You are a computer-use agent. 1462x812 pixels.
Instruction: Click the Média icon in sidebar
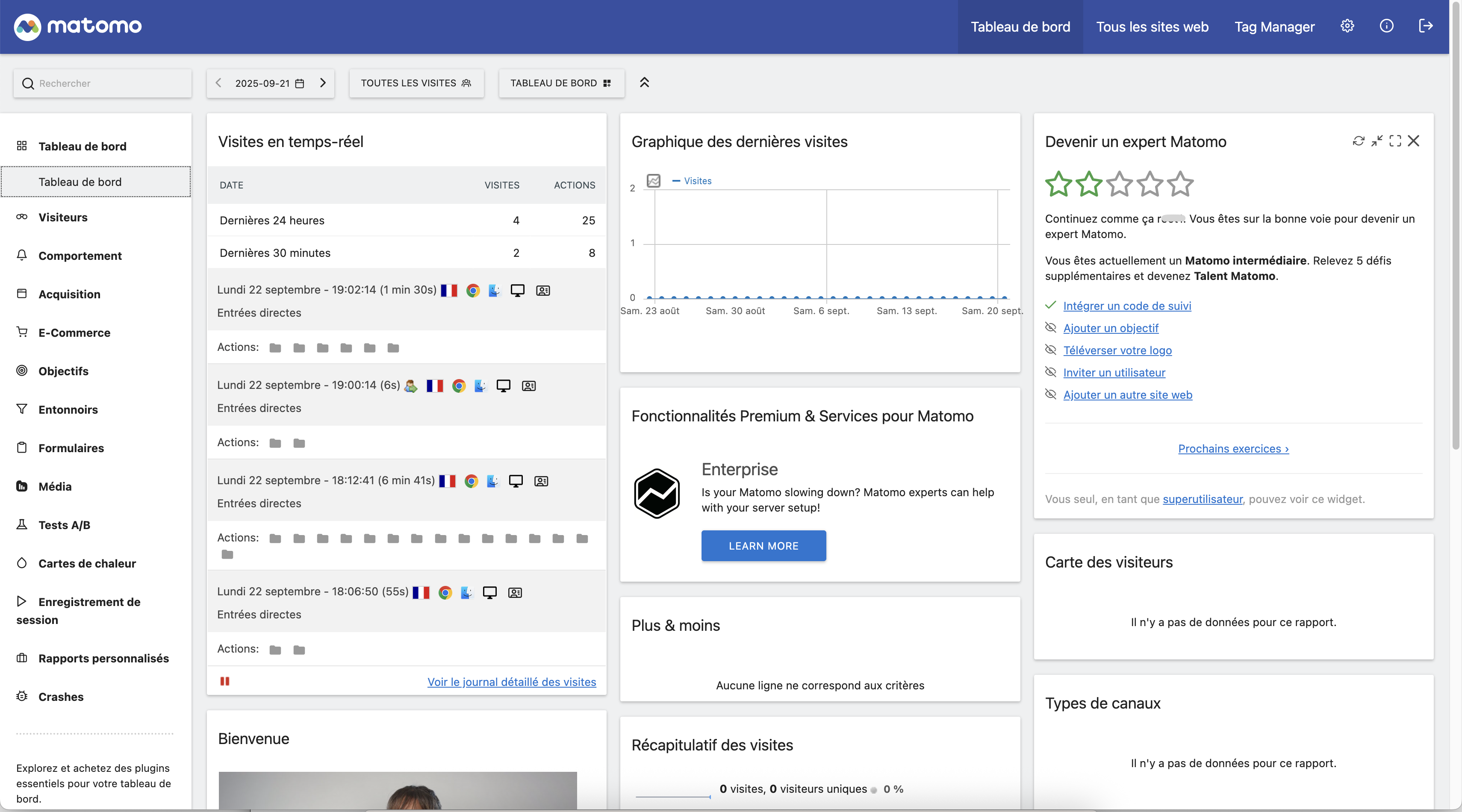(21, 486)
